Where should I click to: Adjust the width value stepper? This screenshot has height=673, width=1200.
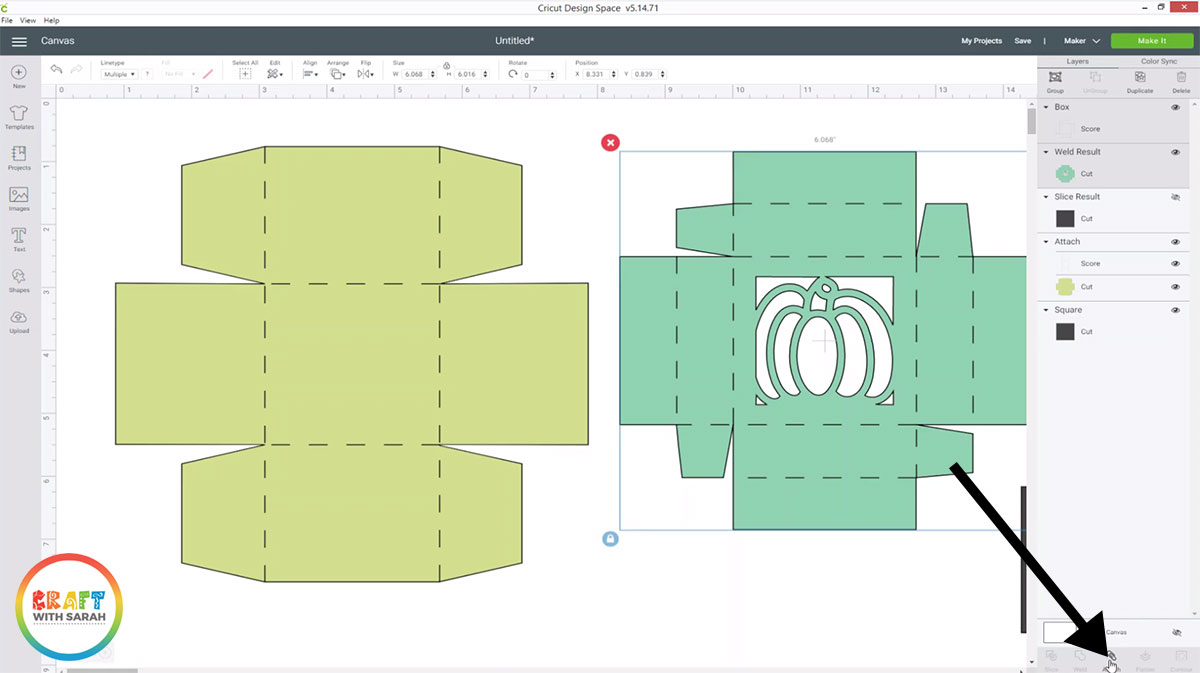tap(434, 74)
